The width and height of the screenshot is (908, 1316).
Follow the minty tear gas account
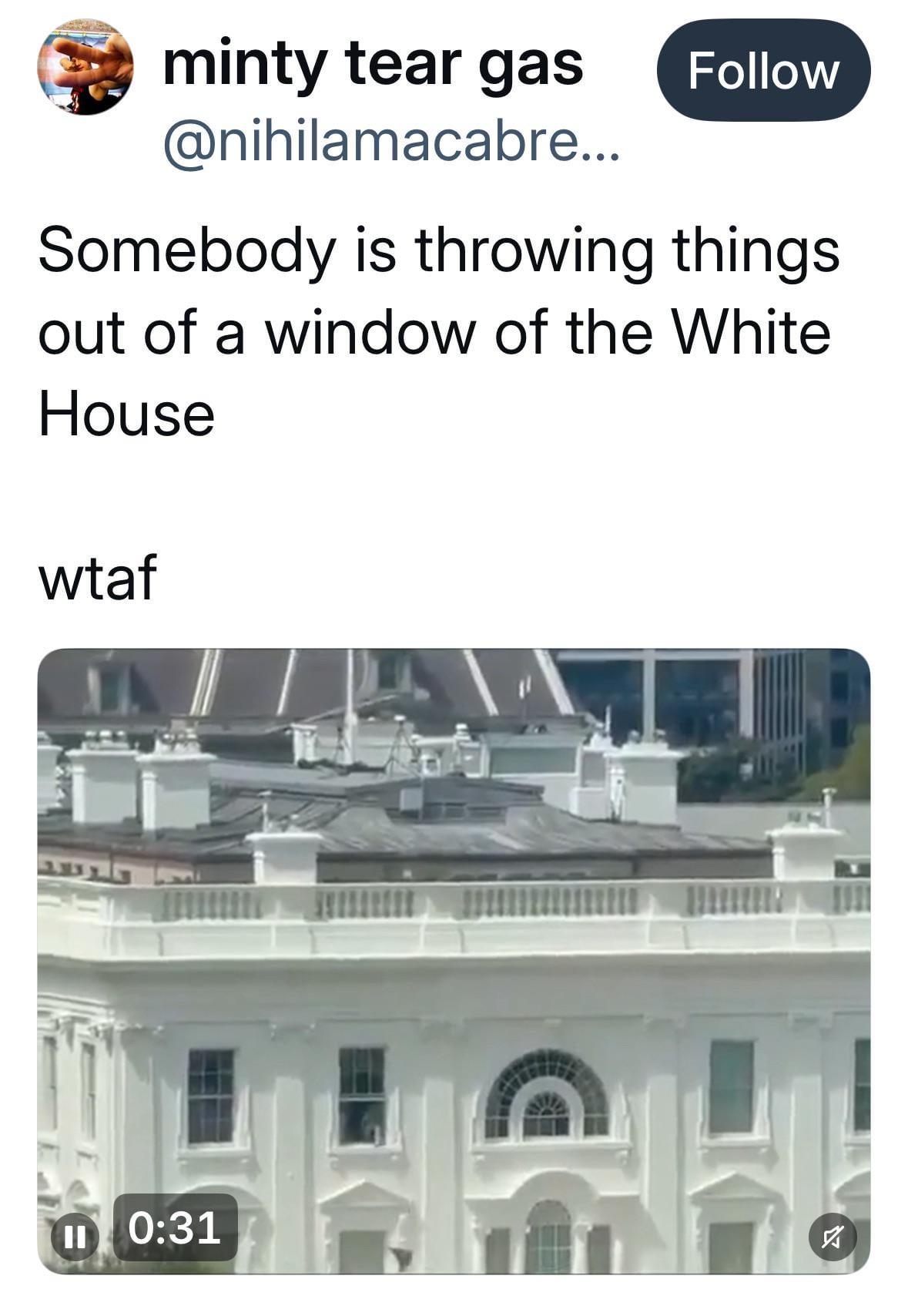[763, 70]
